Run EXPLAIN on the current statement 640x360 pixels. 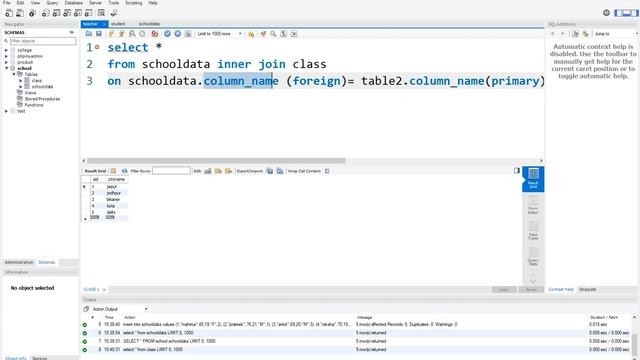(132, 34)
